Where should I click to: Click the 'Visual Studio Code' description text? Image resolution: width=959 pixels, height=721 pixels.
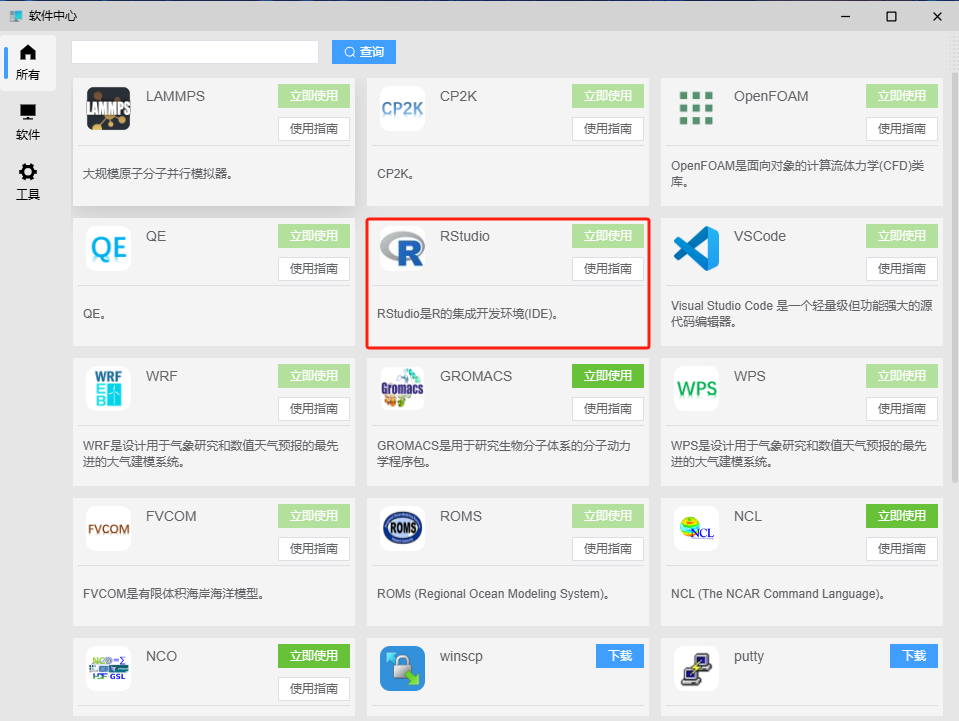[801, 314]
